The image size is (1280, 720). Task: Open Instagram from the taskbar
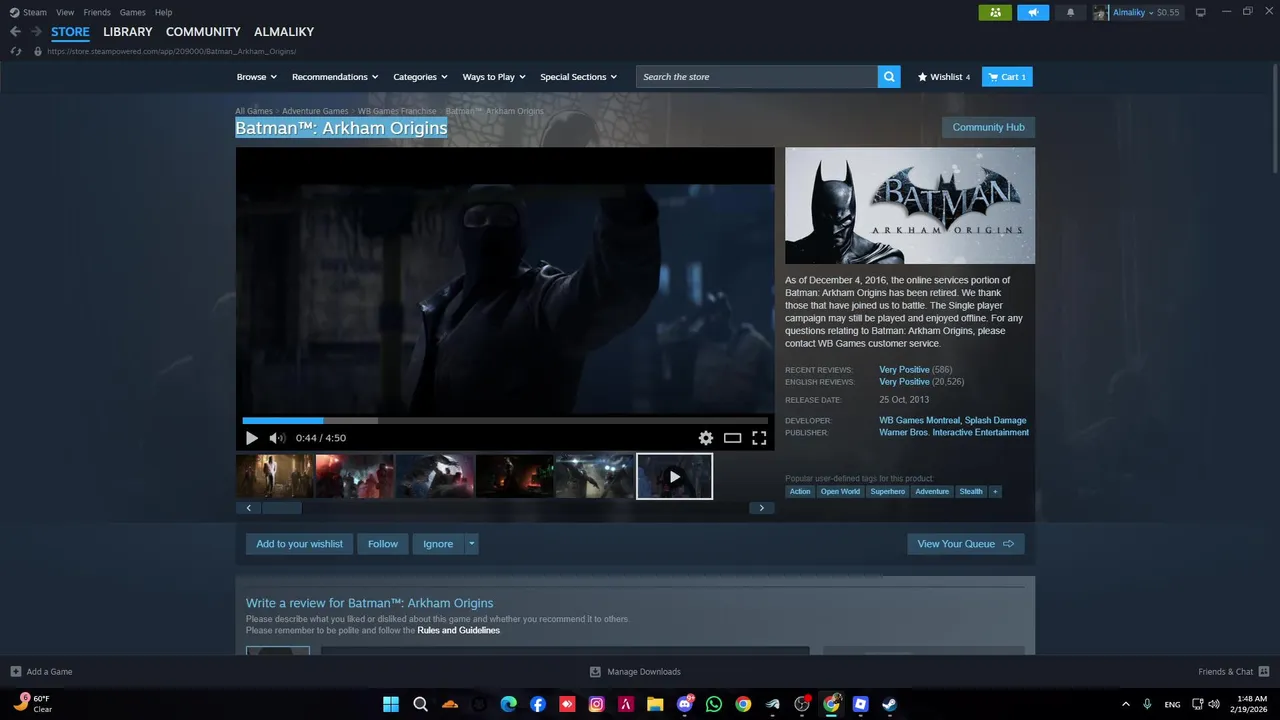pyautogui.click(x=597, y=704)
